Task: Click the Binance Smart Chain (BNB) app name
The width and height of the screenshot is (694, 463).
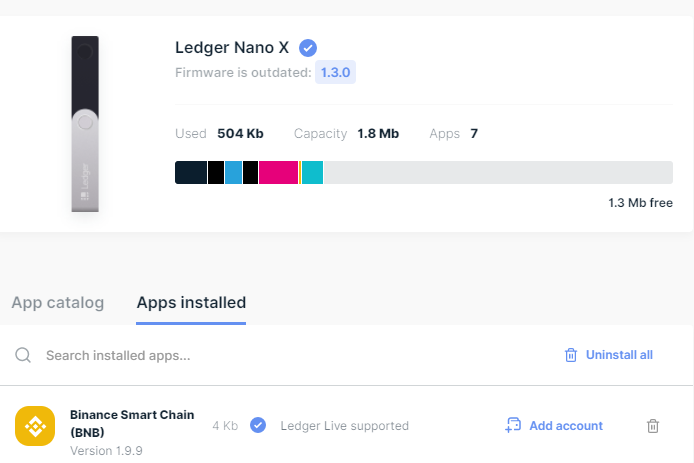Action: (132, 424)
